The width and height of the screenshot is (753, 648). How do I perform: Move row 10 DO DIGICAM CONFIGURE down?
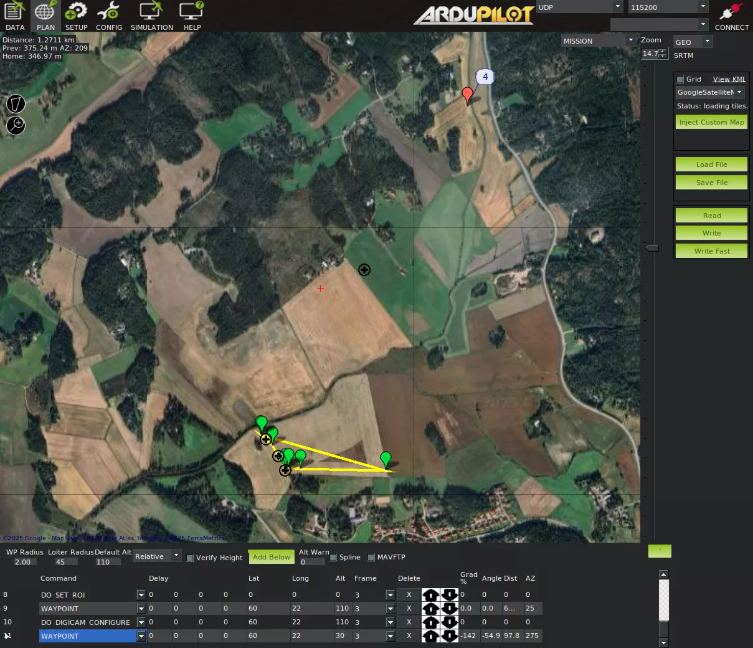click(449, 622)
